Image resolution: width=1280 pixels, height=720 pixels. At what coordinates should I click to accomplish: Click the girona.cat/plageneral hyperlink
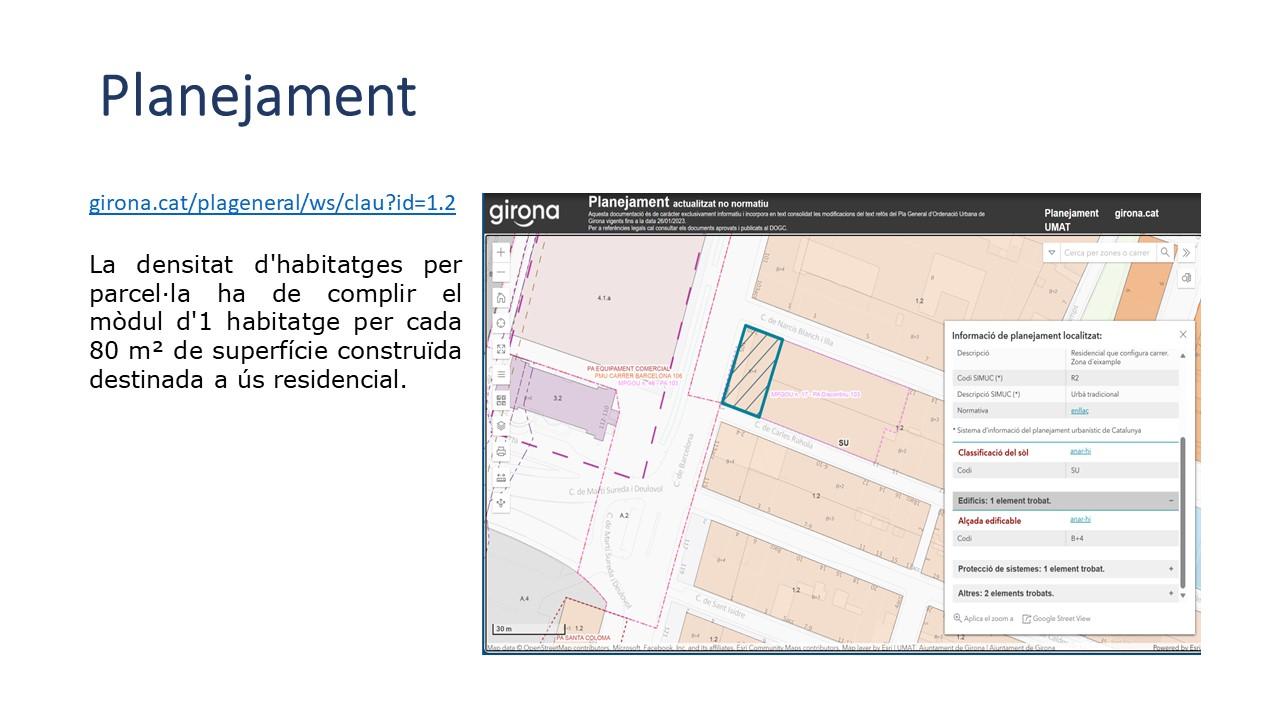point(272,203)
